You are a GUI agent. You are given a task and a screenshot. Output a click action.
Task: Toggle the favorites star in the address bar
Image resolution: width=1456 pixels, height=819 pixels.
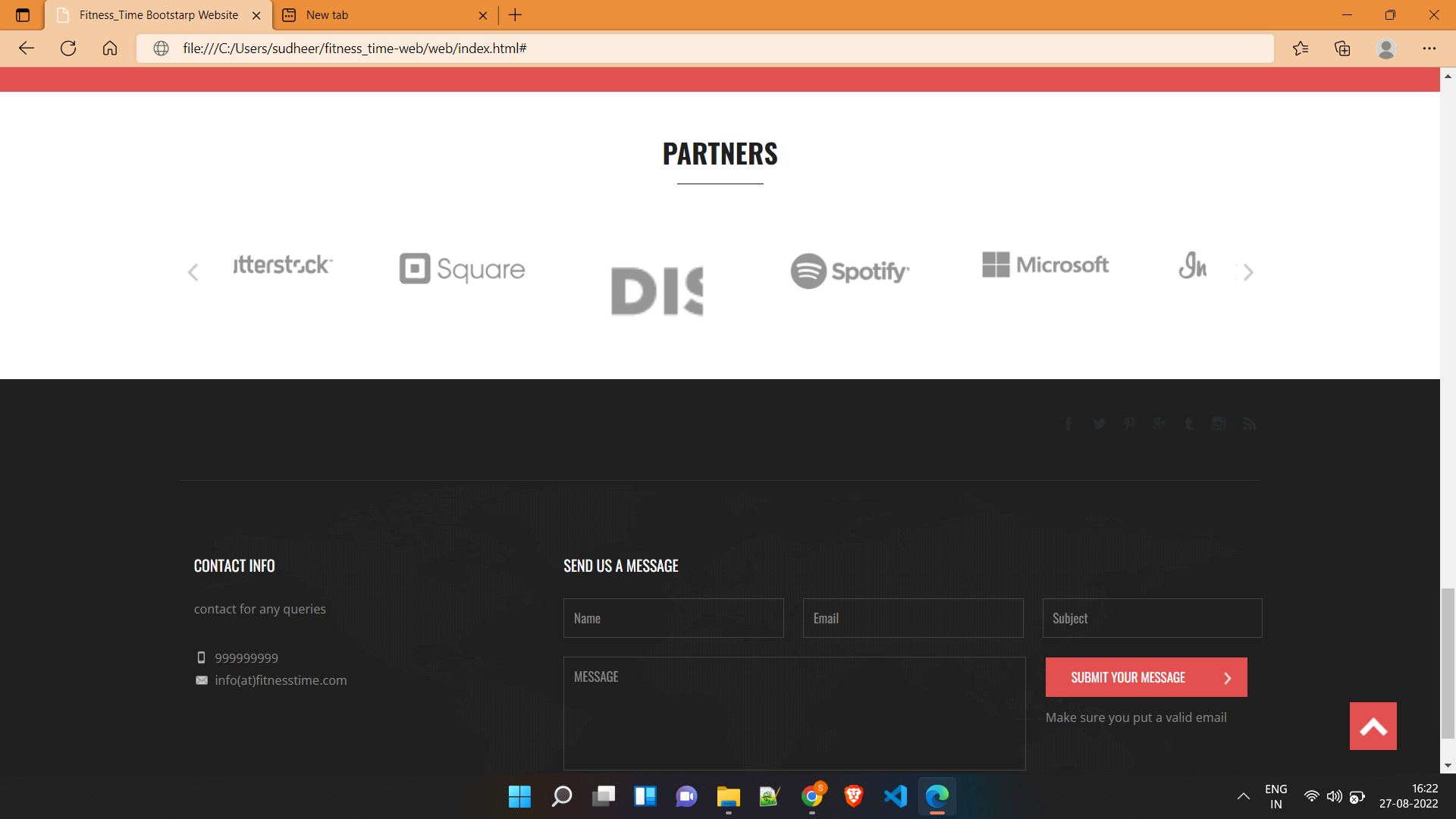[x=1301, y=48]
